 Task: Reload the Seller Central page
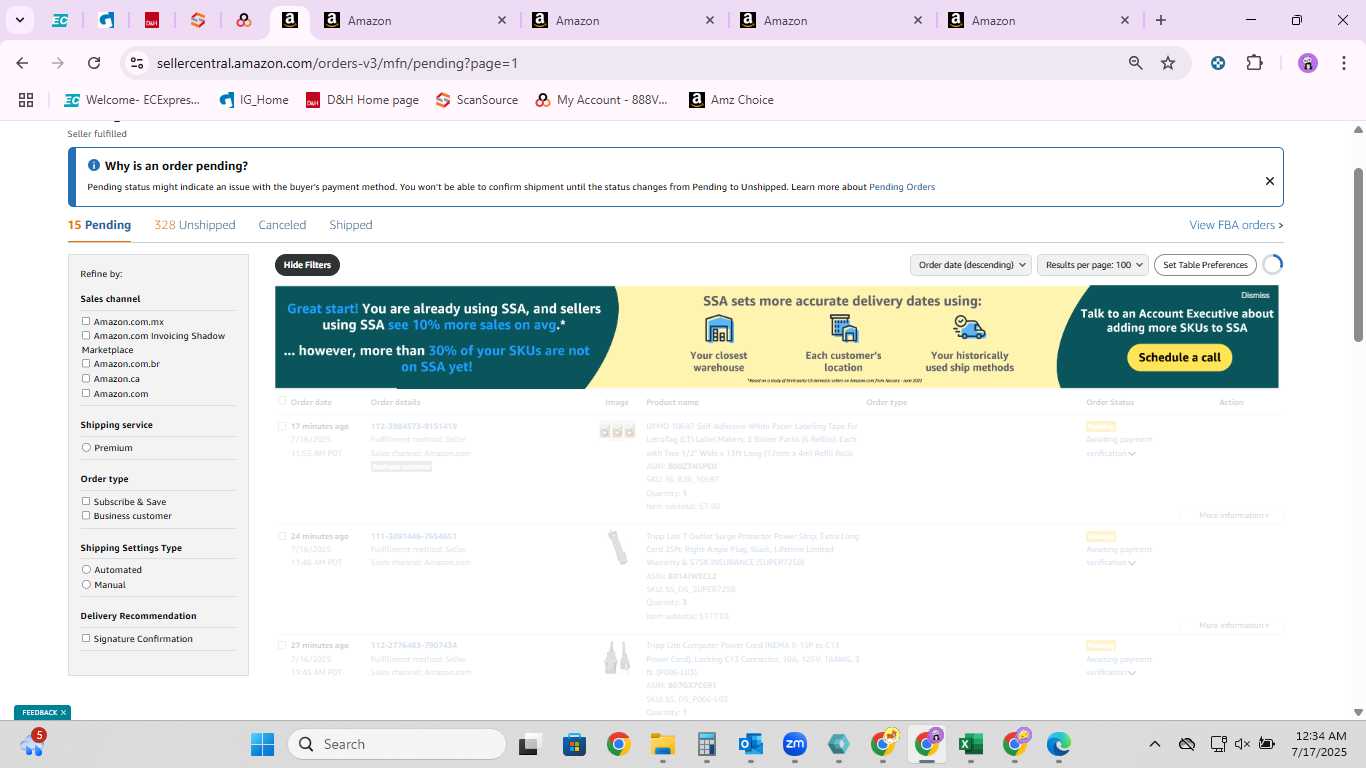coord(94,63)
